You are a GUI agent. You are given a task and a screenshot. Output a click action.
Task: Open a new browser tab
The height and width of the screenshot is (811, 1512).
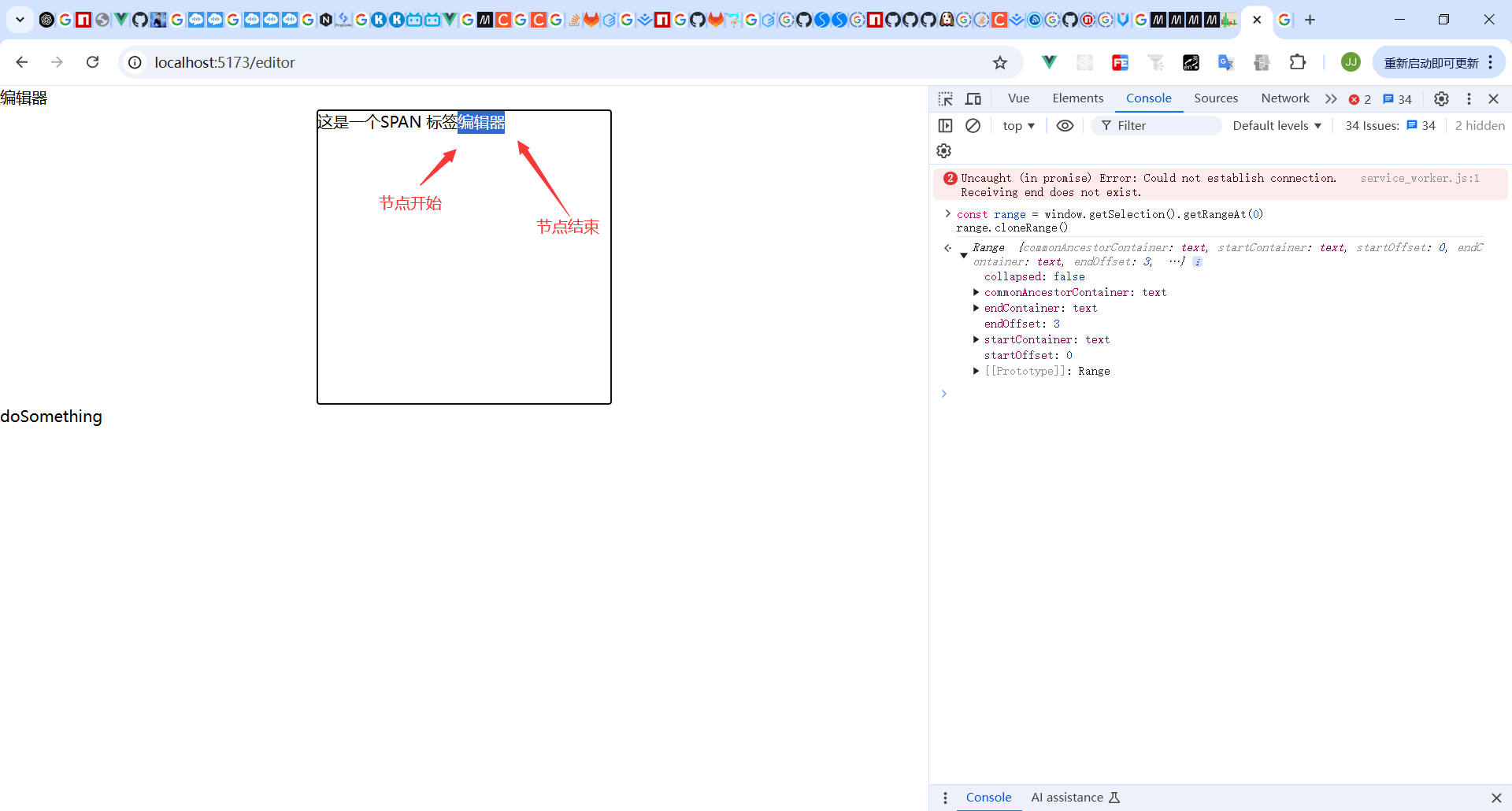point(1310,20)
